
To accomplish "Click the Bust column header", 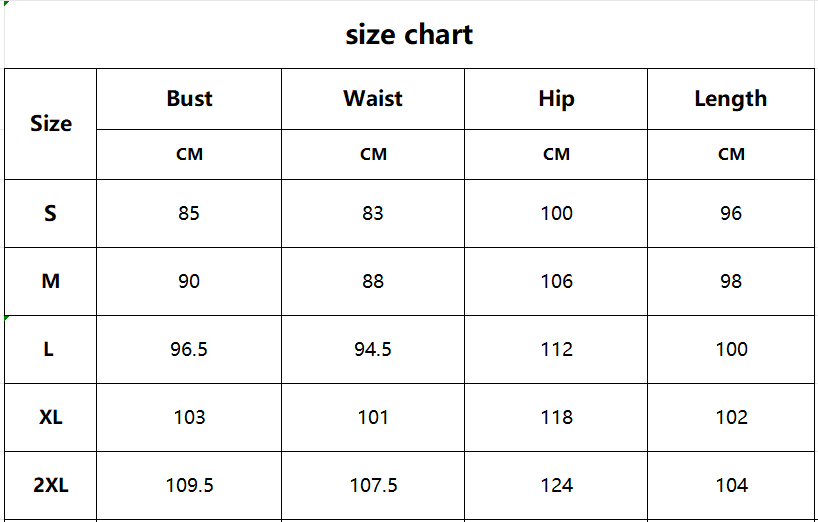I will point(189,98).
